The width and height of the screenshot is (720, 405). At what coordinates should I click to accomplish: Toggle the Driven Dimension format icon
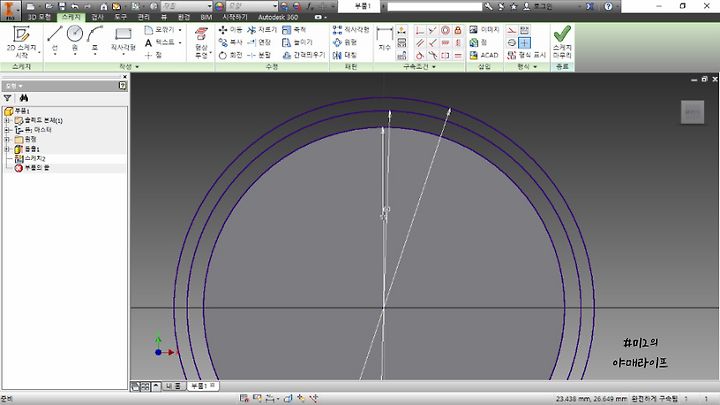(x=524, y=30)
